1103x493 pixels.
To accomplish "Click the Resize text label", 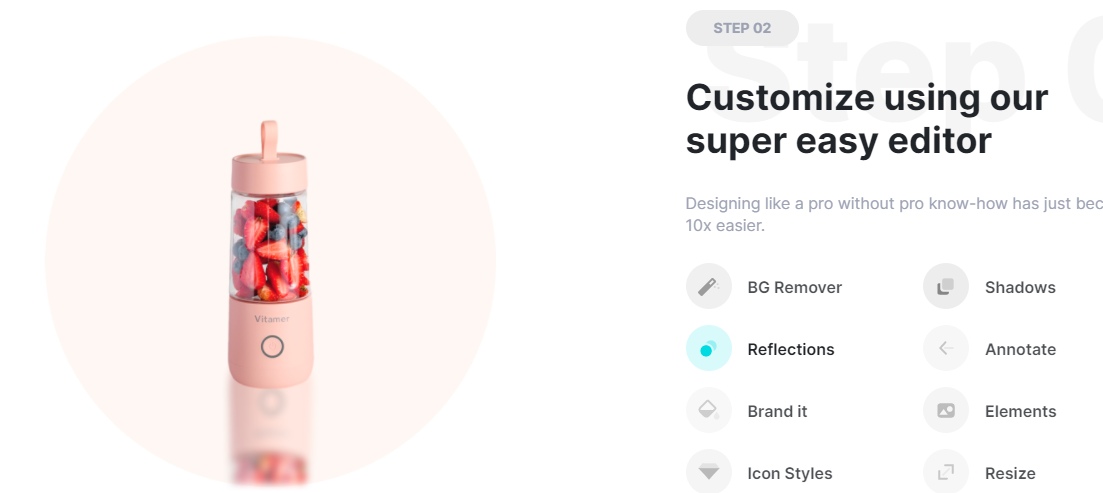I will [1010, 473].
